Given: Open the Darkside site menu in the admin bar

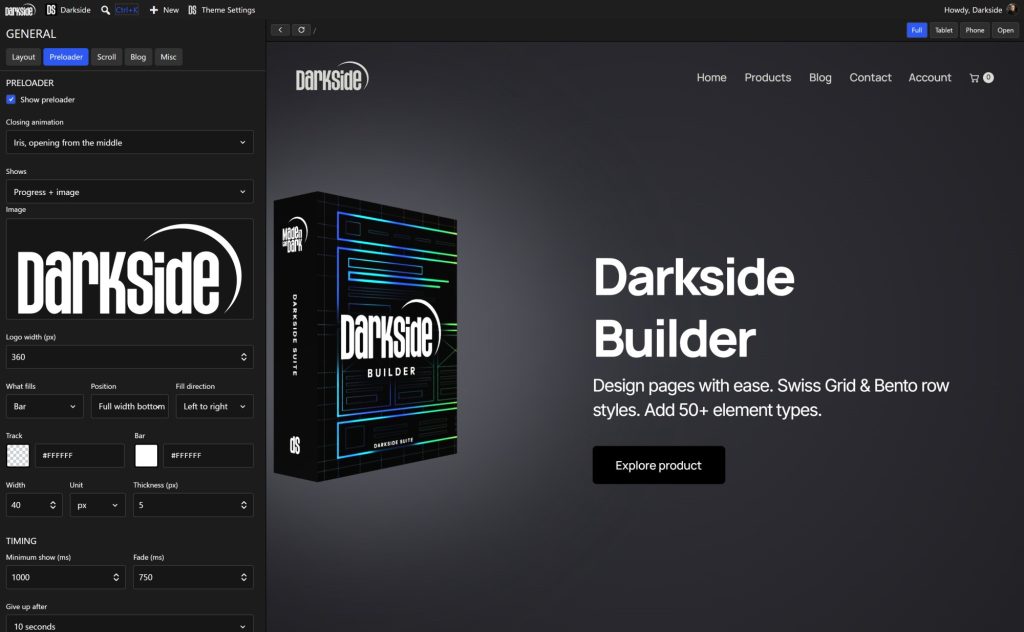Looking at the screenshot, I should [x=69, y=10].
